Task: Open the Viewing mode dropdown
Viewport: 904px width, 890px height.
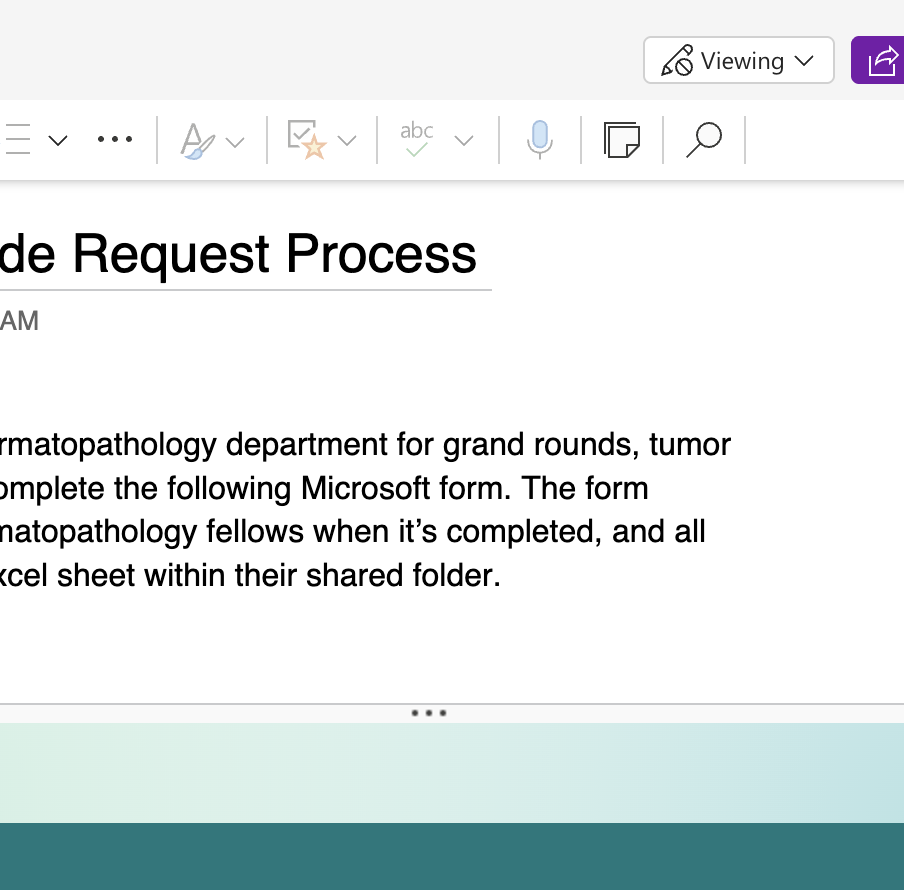Action: pos(739,61)
